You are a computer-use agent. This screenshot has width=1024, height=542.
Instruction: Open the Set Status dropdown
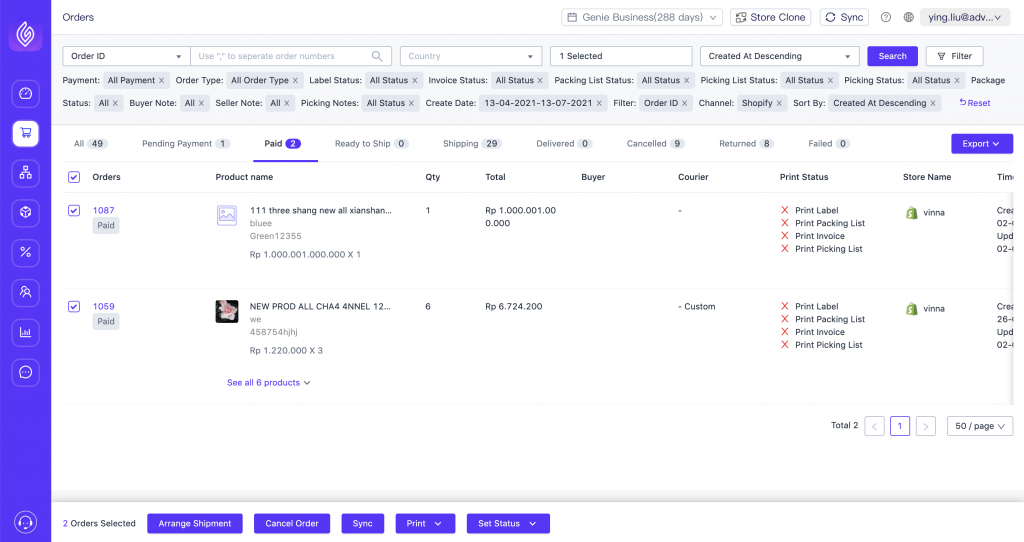tap(508, 524)
